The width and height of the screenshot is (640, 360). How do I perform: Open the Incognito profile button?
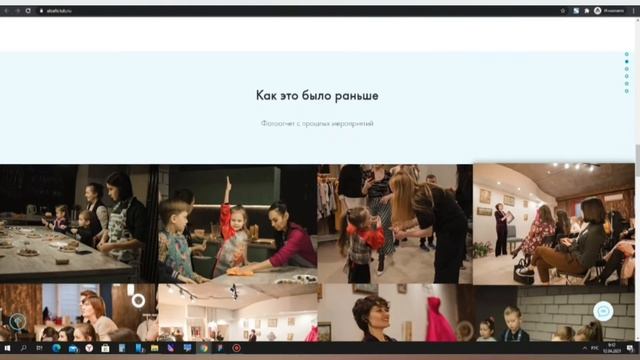pyautogui.click(x=609, y=11)
